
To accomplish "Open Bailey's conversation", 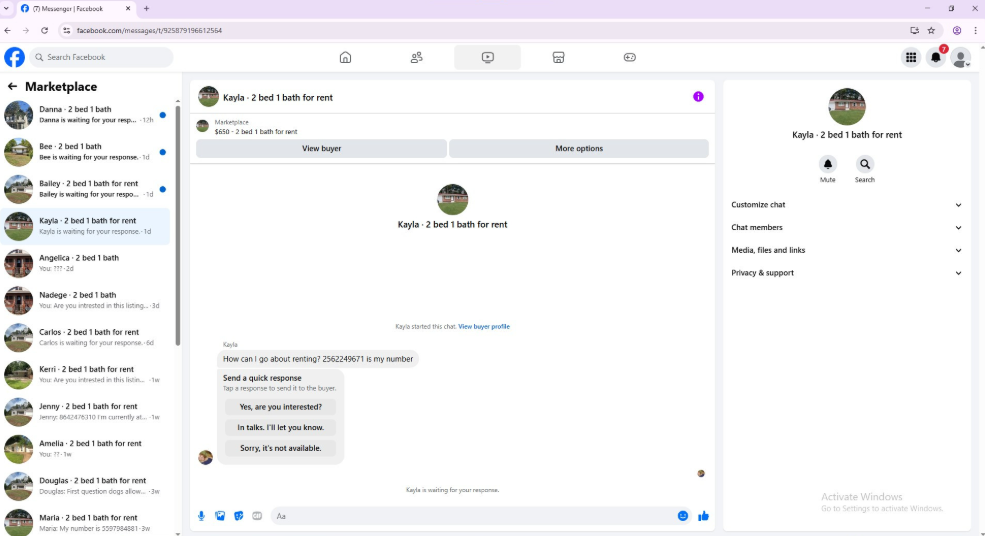I will (x=85, y=189).
